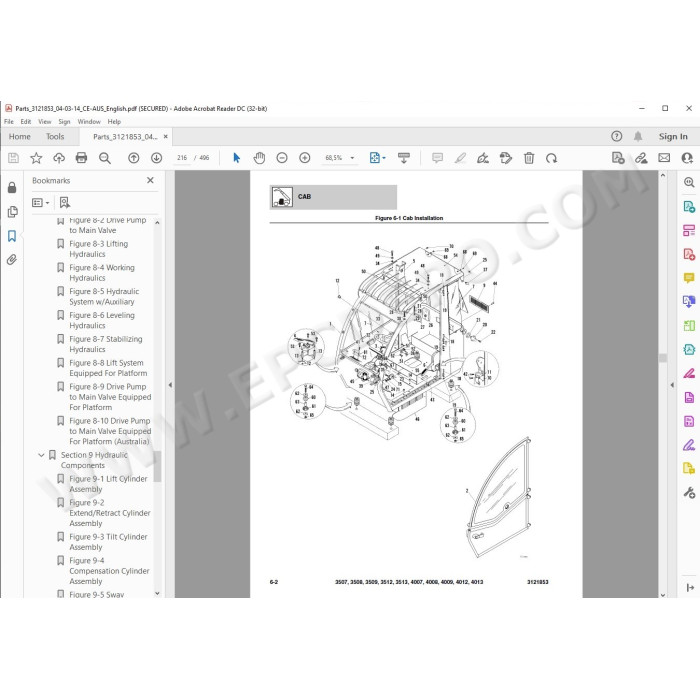Click the scrolling mode toolbar icon

pyautogui.click(x=404, y=158)
